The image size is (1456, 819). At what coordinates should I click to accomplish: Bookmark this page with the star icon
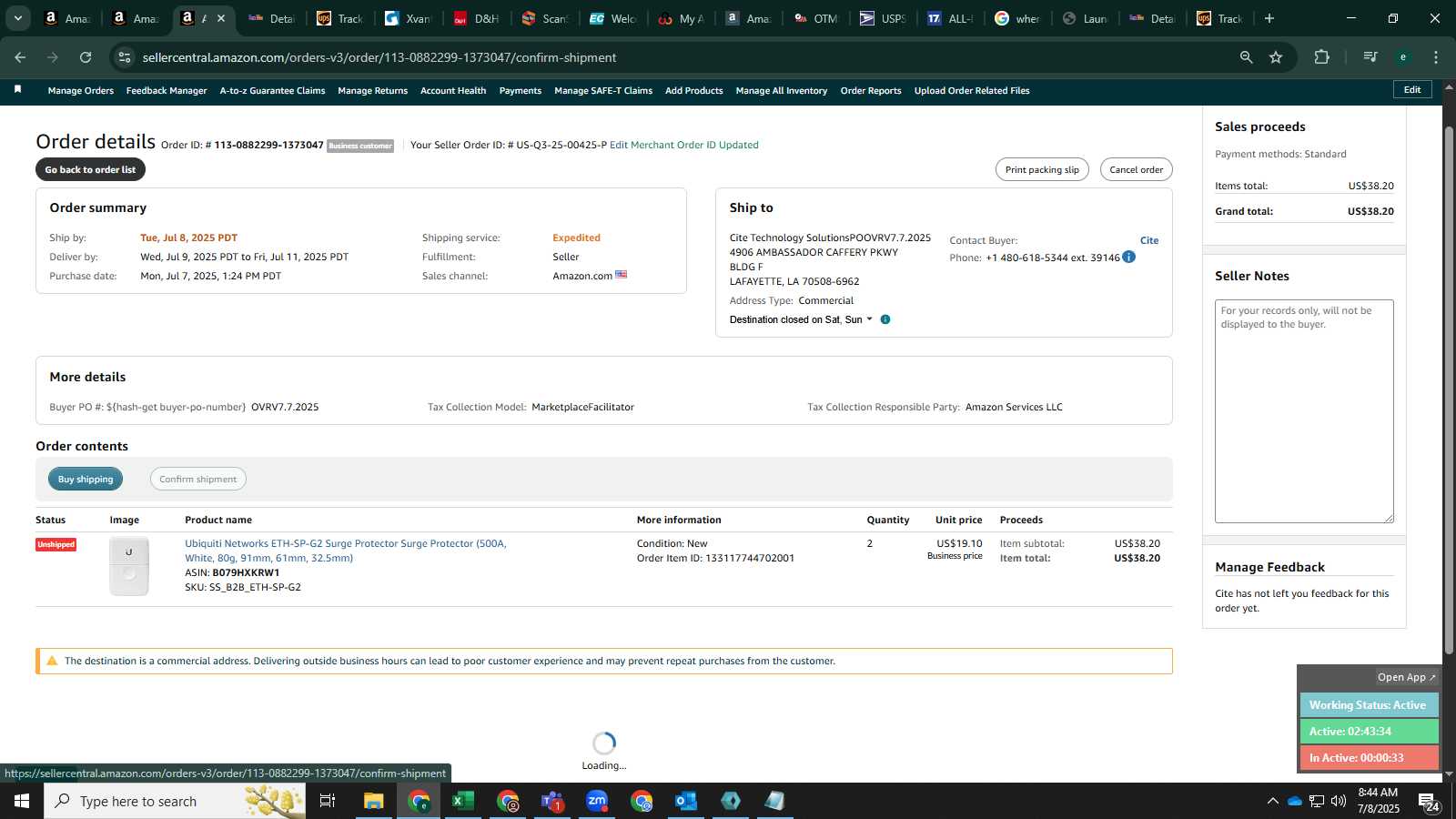click(1276, 57)
